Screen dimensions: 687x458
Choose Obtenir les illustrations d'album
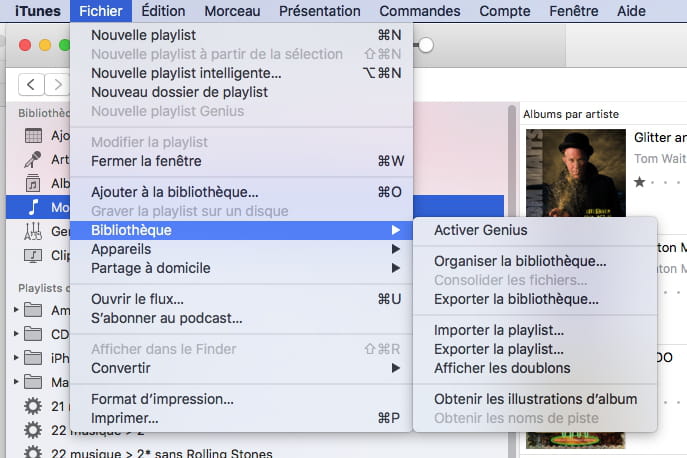coord(535,399)
